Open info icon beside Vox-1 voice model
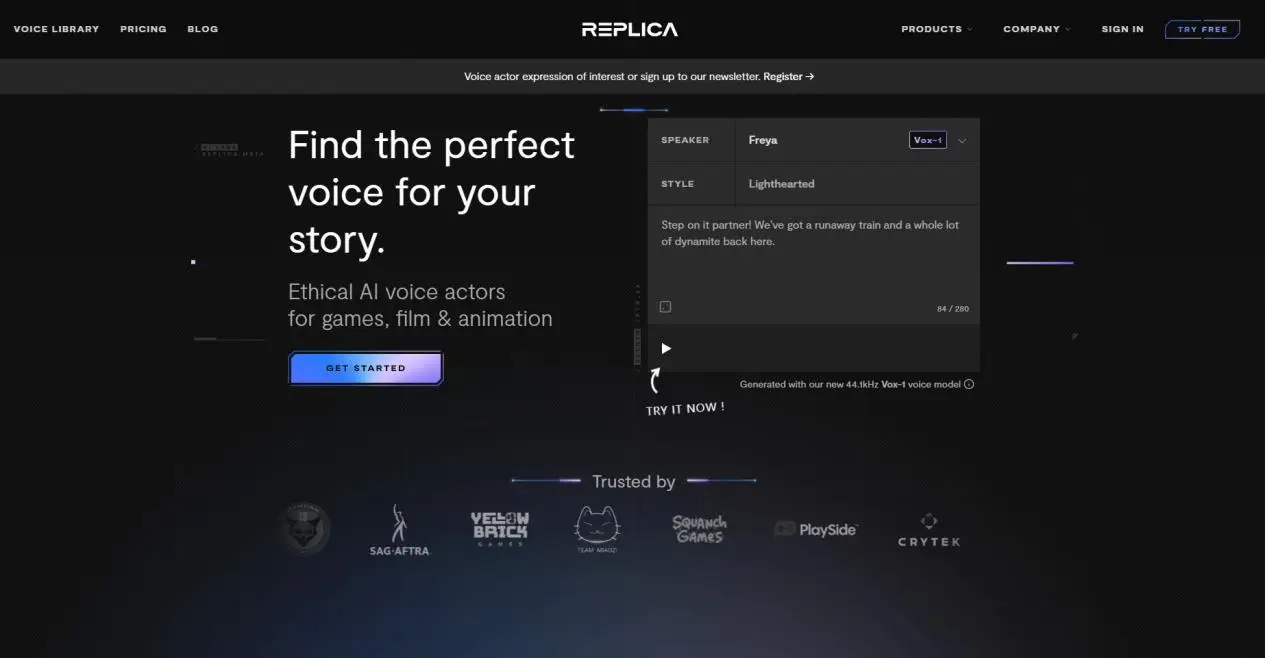 click(x=969, y=384)
